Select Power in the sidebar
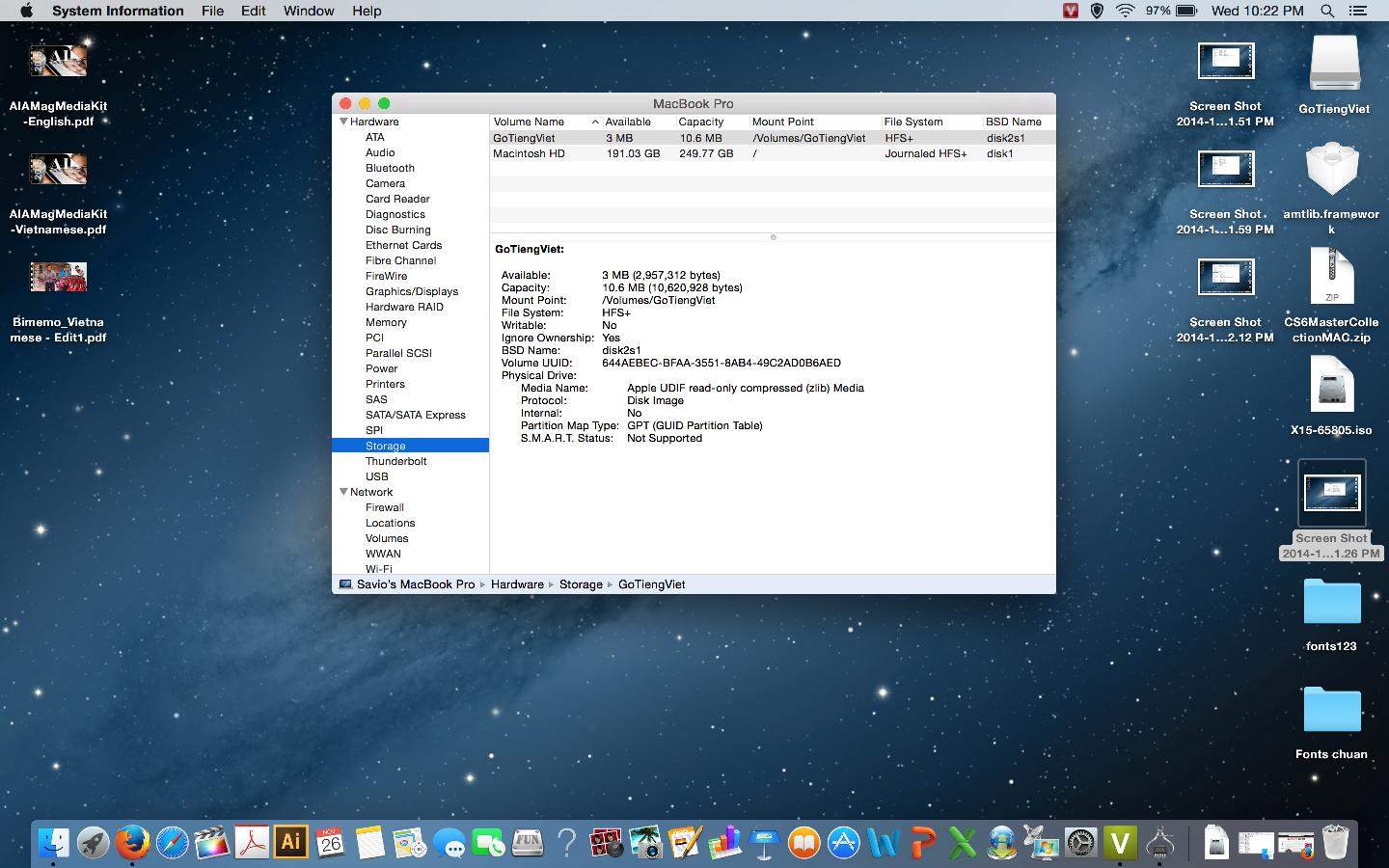 (x=381, y=368)
